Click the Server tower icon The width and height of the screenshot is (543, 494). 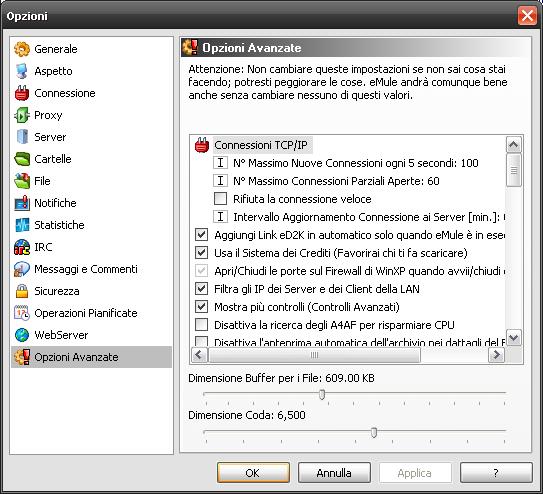(22, 137)
